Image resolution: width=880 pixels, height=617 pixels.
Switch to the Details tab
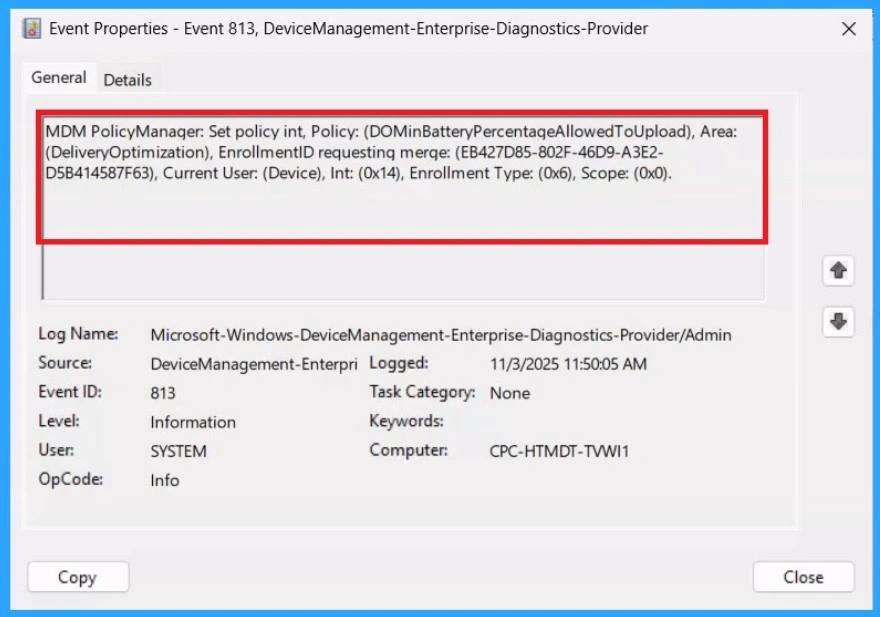click(x=127, y=78)
